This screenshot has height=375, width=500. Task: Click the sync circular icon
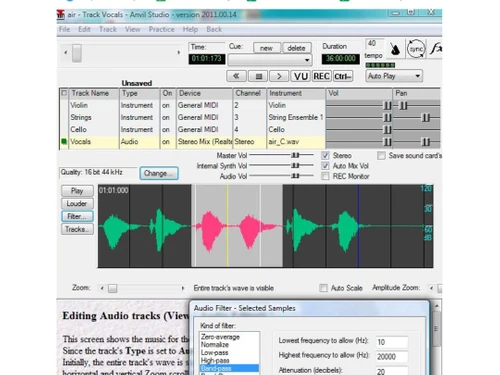(416, 49)
